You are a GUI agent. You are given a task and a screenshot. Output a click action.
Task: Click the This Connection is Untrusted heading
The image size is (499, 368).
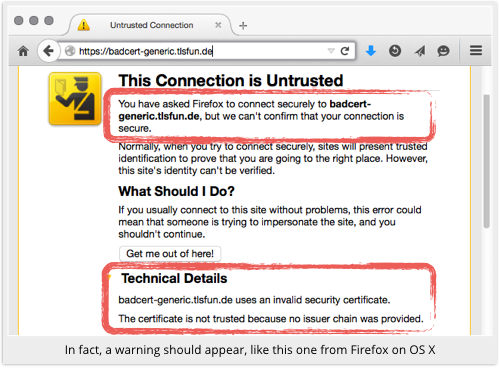click(x=231, y=81)
